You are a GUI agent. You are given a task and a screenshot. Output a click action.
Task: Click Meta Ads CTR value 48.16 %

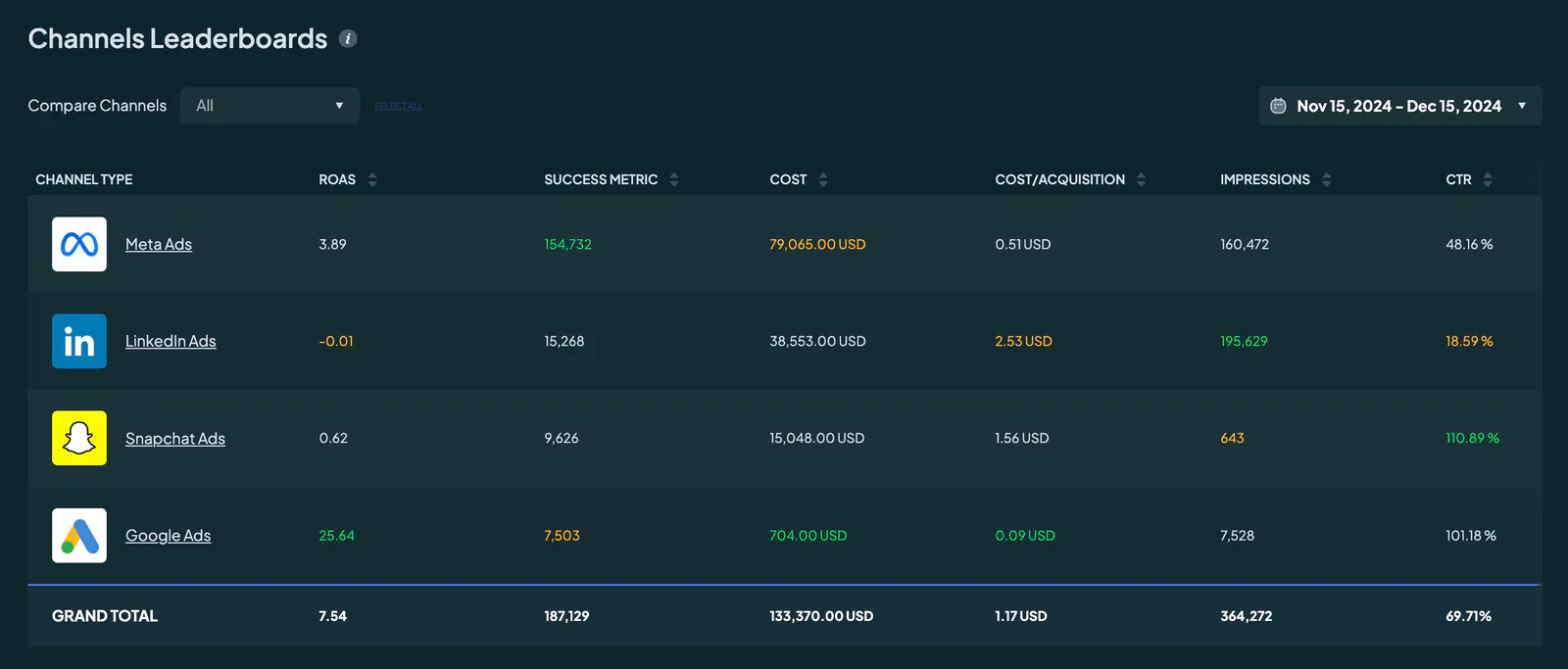tap(1469, 244)
